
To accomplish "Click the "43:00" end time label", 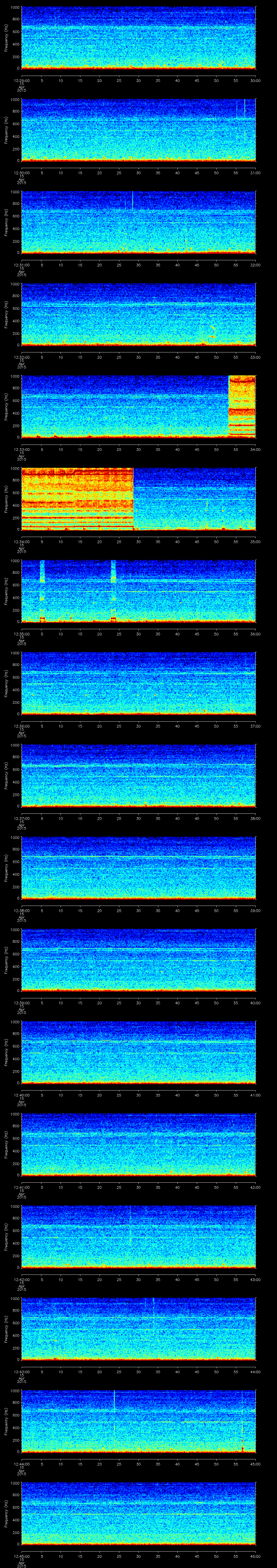I will (x=256, y=1279).
